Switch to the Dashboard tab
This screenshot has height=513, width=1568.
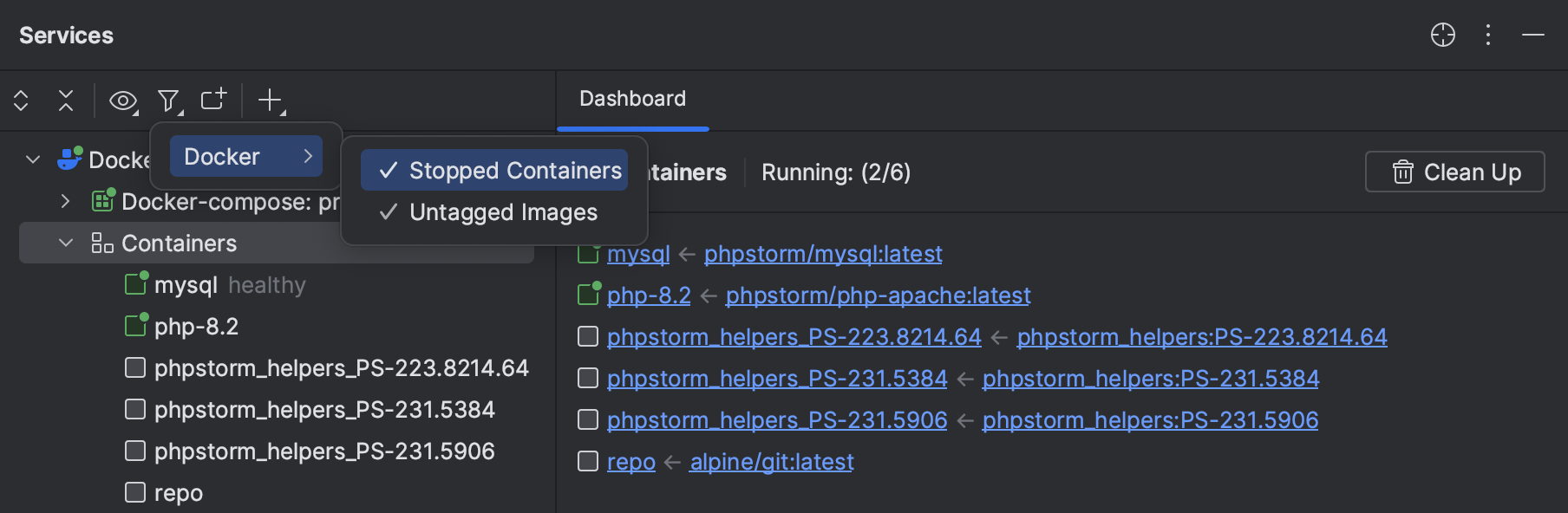click(632, 98)
